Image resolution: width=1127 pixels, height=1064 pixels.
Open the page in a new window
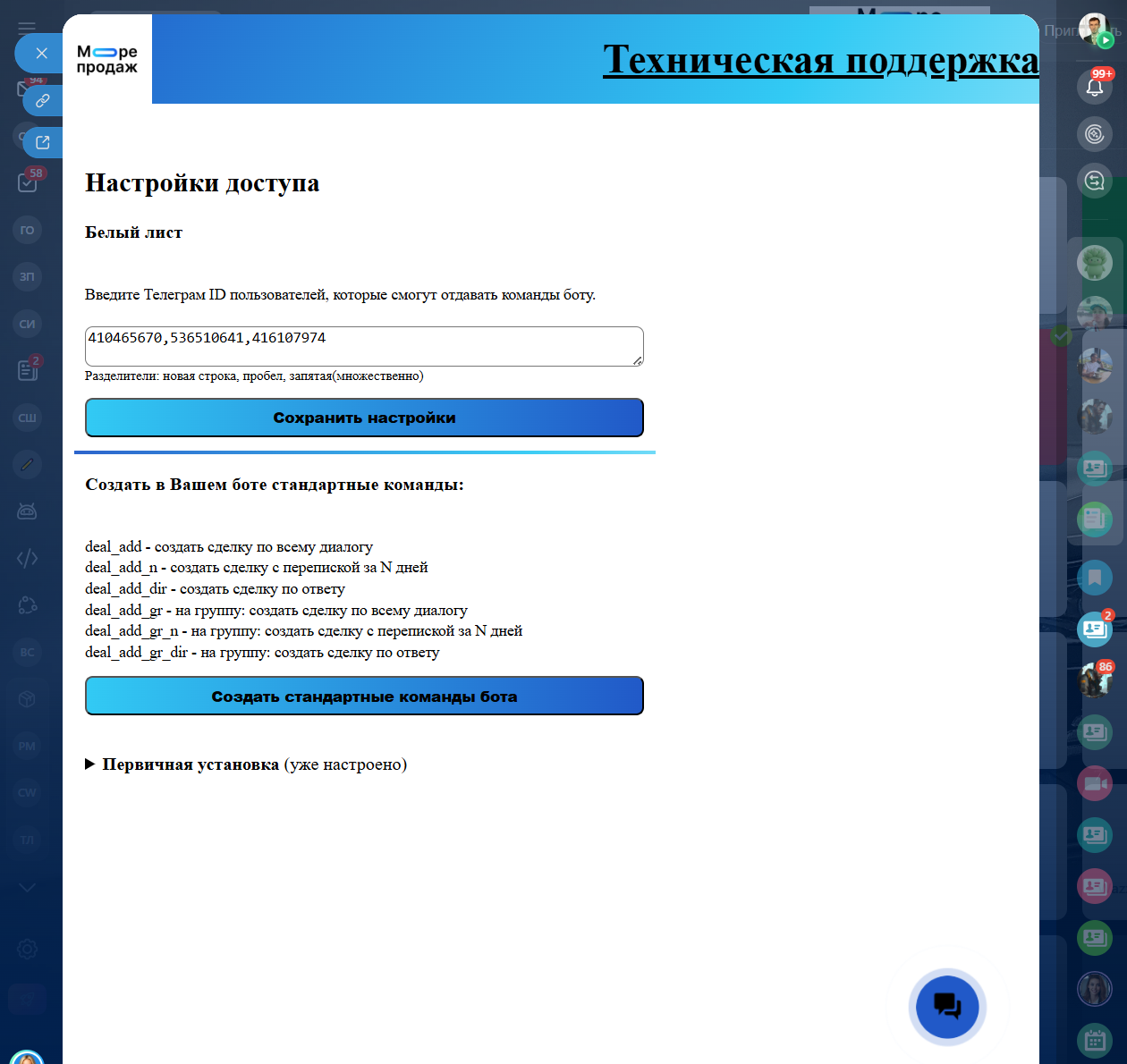[x=42, y=142]
